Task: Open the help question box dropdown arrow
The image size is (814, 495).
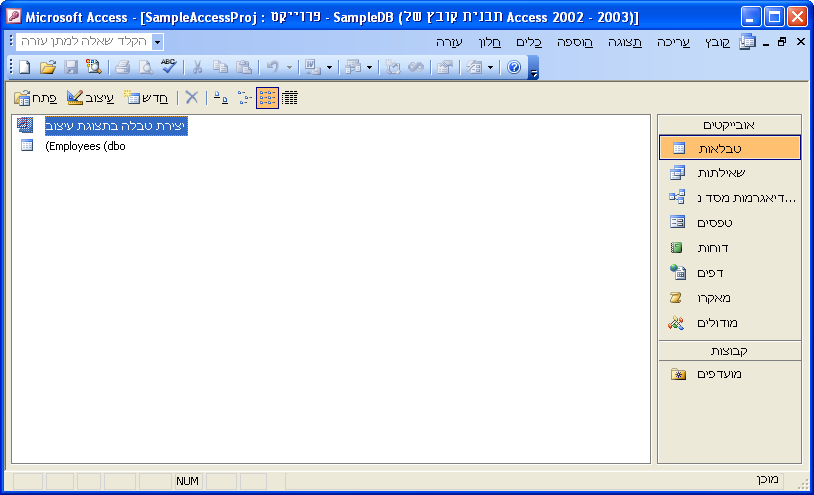Action: [x=157, y=42]
